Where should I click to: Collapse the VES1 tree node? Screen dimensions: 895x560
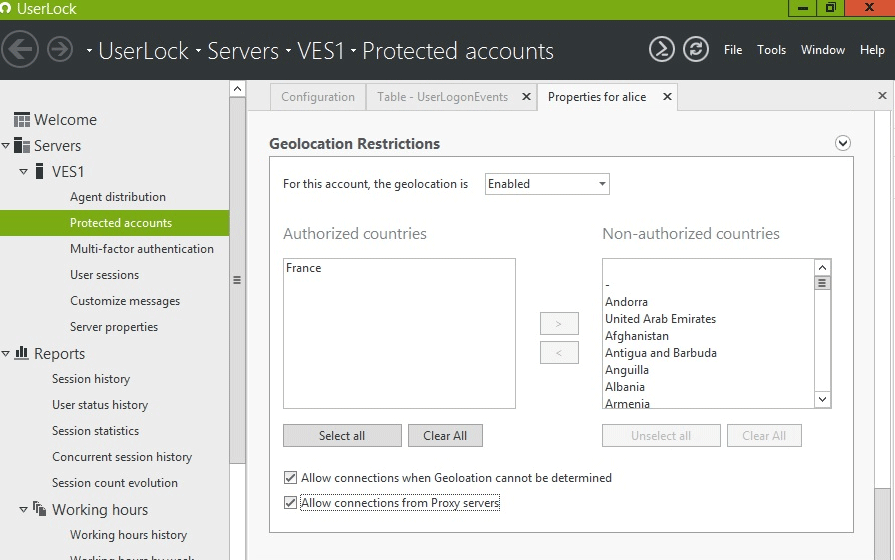(x=23, y=171)
